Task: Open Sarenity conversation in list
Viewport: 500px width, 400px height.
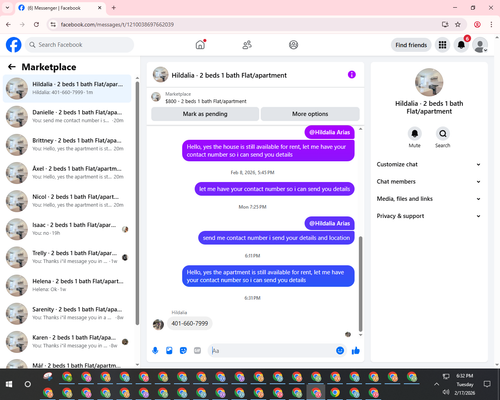Action: point(67,313)
